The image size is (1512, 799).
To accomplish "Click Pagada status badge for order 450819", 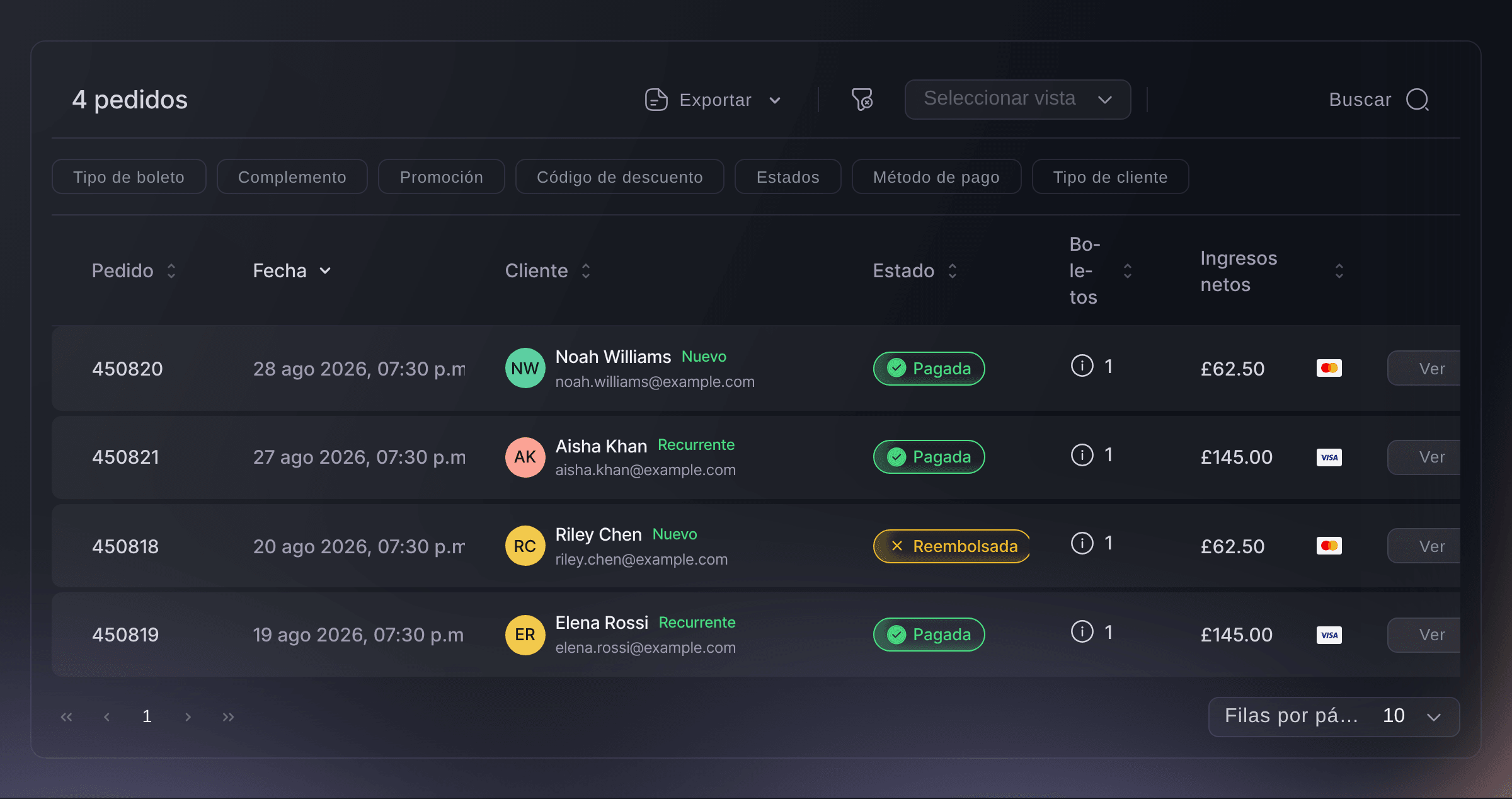I will pyautogui.click(x=929, y=635).
